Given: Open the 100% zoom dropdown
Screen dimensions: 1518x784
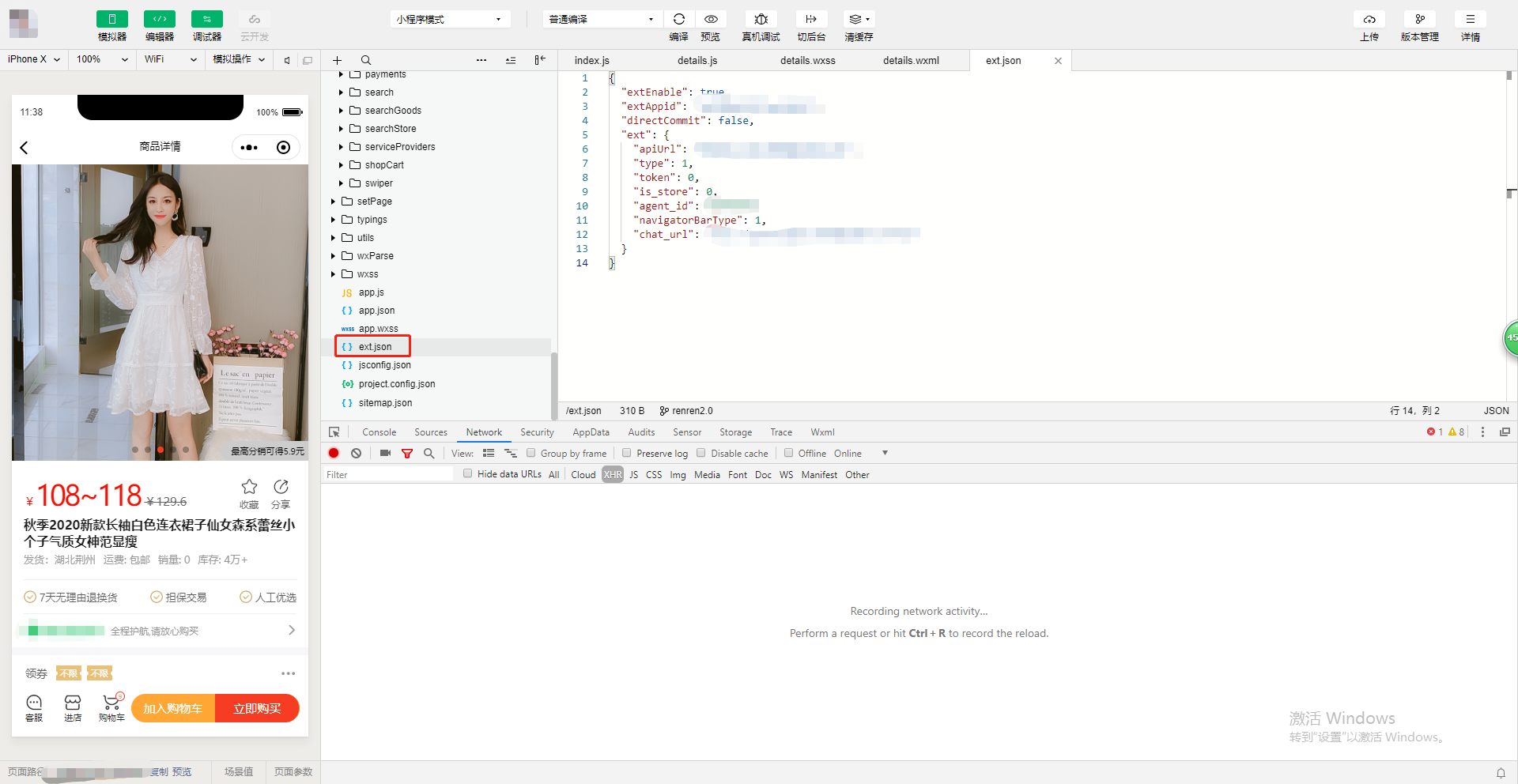Looking at the screenshot, I should (x=102, y=59).
